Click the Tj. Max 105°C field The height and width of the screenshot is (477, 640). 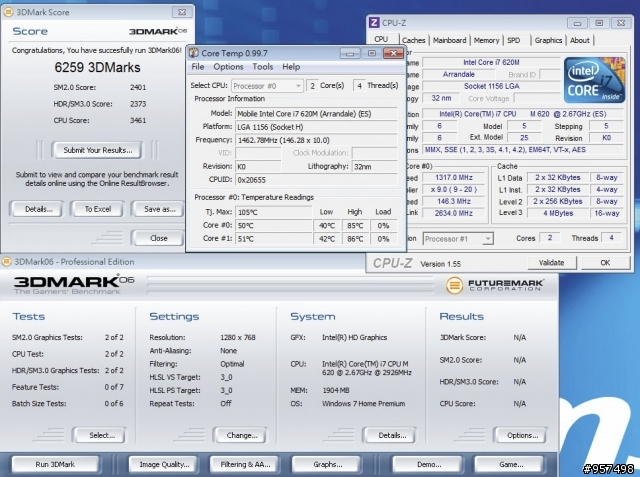point(273,212)
